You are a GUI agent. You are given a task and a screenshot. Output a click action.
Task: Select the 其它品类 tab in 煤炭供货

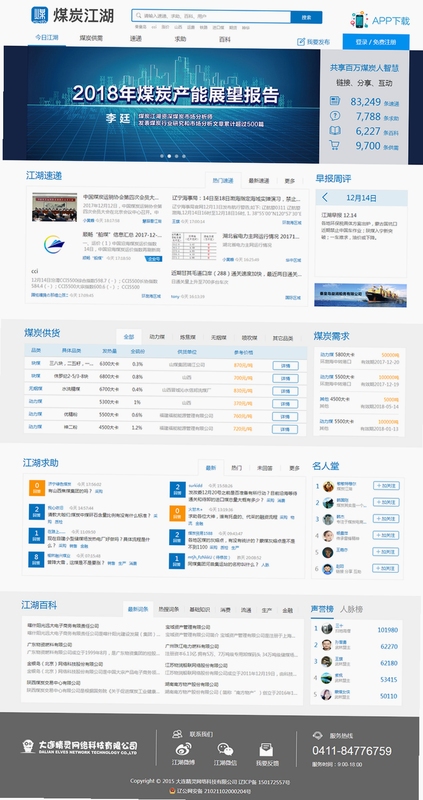pos(282,338)
